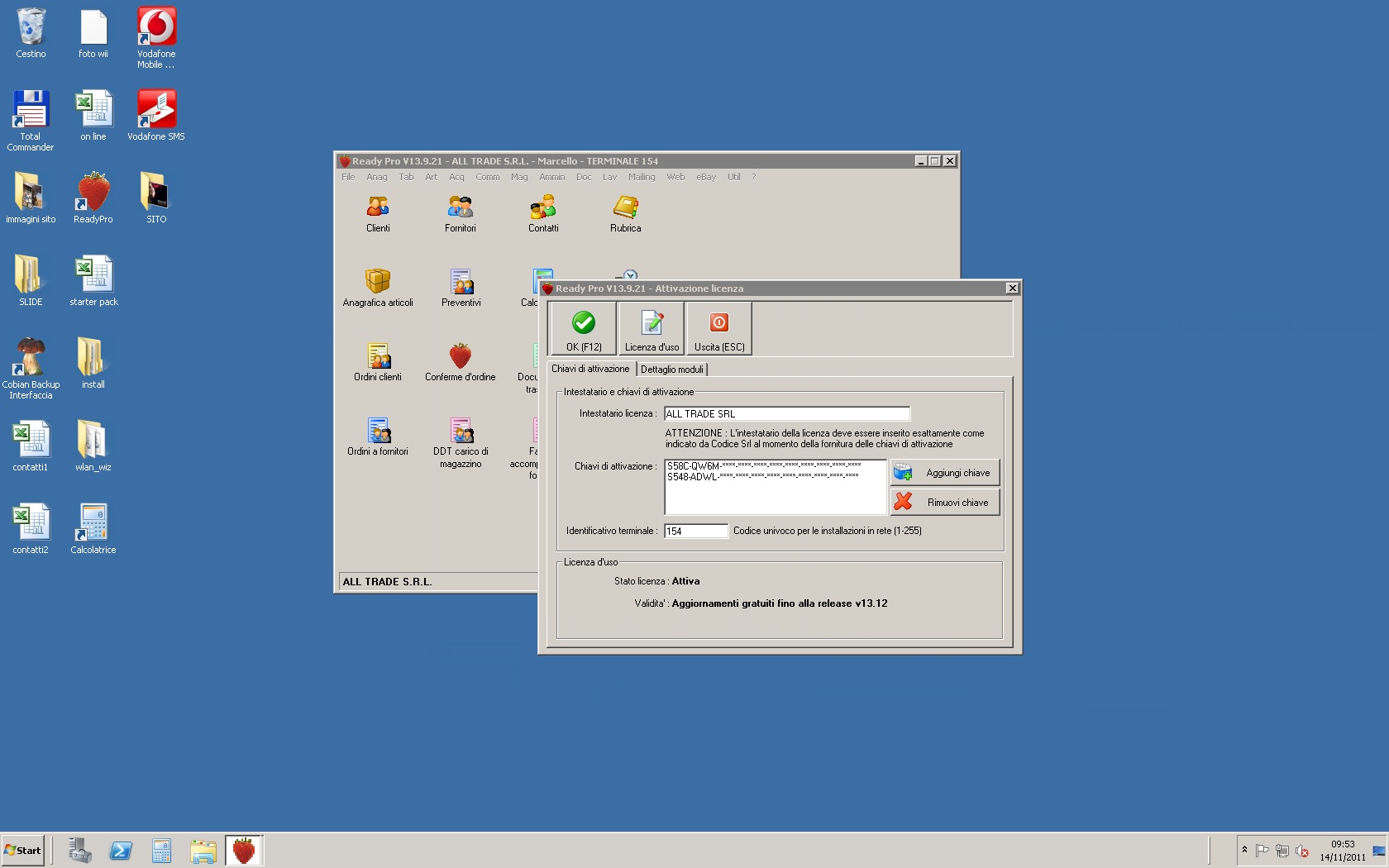Select activation key starting S548-ADWL
This screenshot has height=868, width=1389.
(x=763, y=477)
